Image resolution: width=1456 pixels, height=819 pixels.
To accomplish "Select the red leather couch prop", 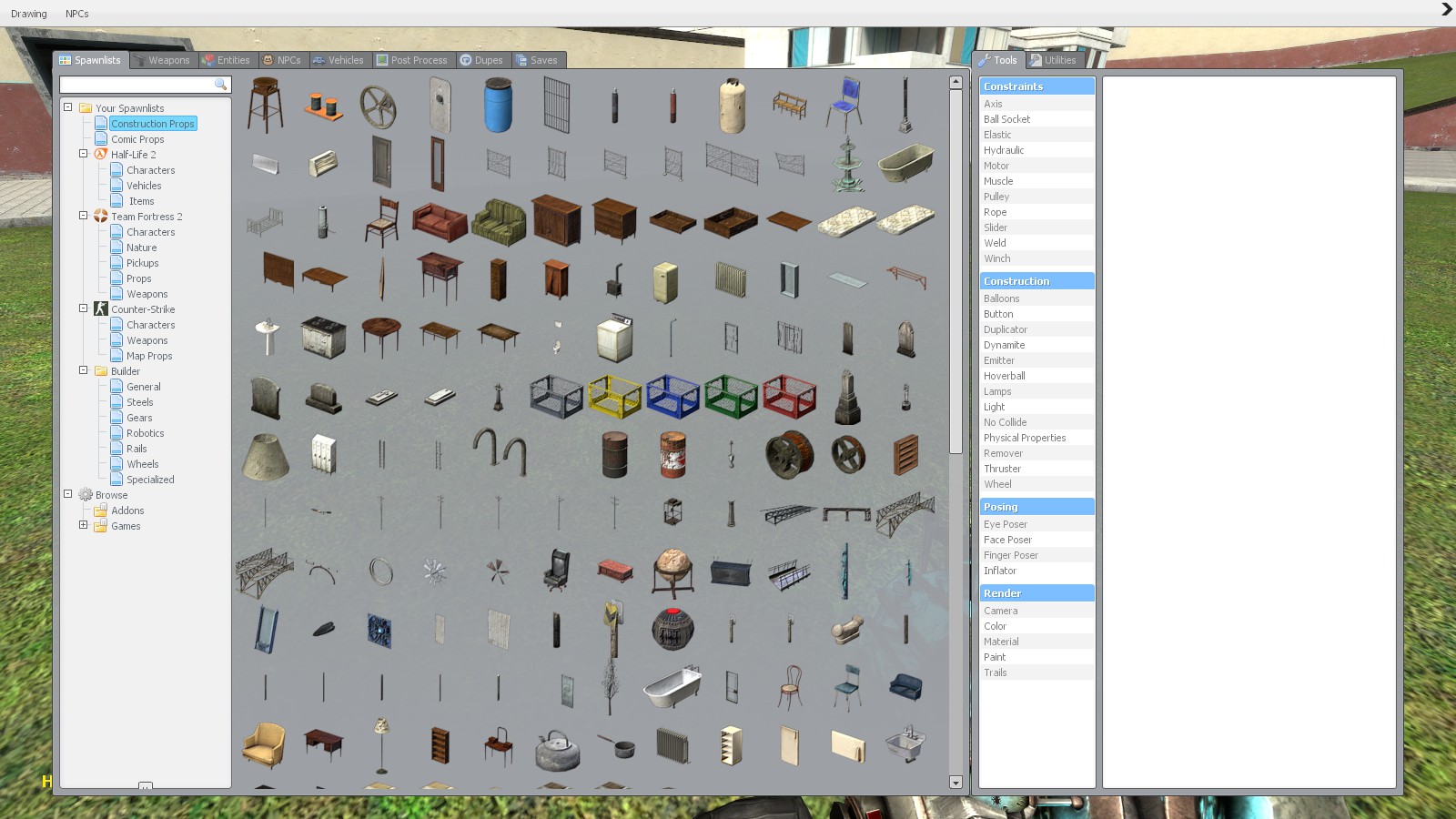I will pos(440,221).
